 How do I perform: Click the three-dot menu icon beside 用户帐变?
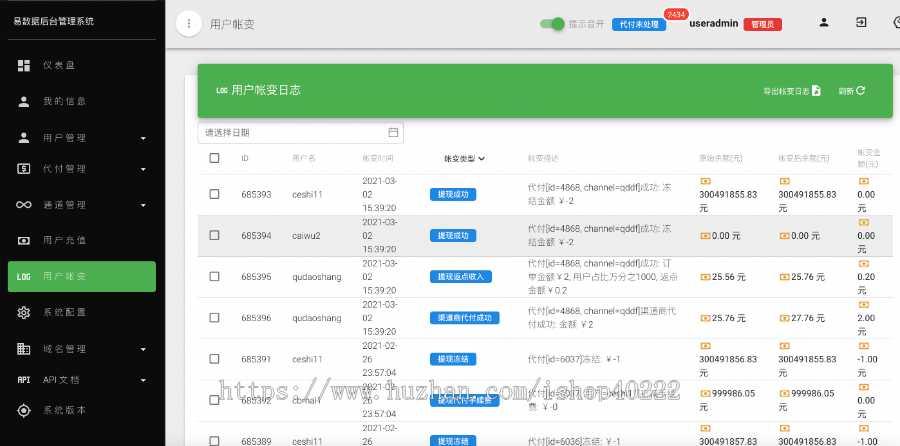pyautogui.click(x=188, y=24)
